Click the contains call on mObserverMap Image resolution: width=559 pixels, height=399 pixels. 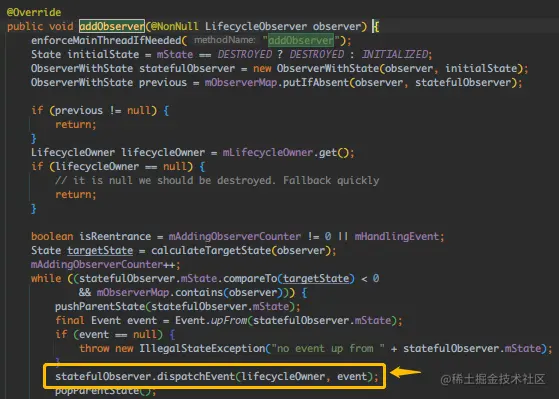pos(199,292)
